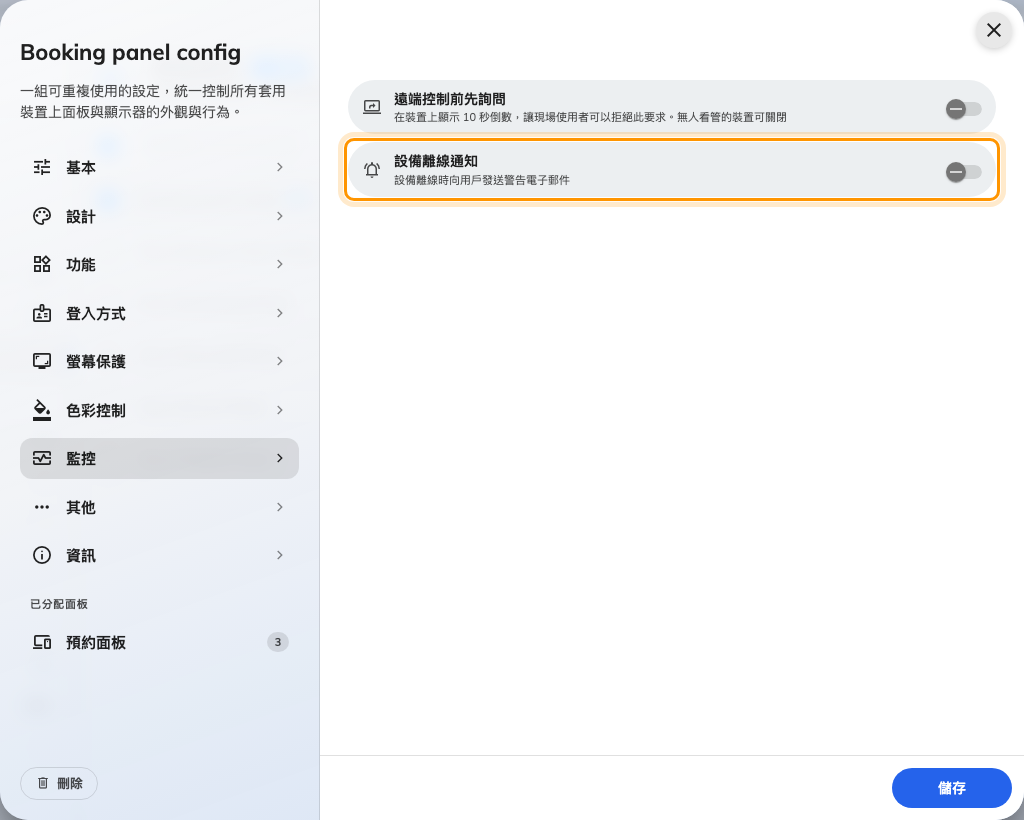Click the info circle icon beside 資訊

[x=42, y=555]
